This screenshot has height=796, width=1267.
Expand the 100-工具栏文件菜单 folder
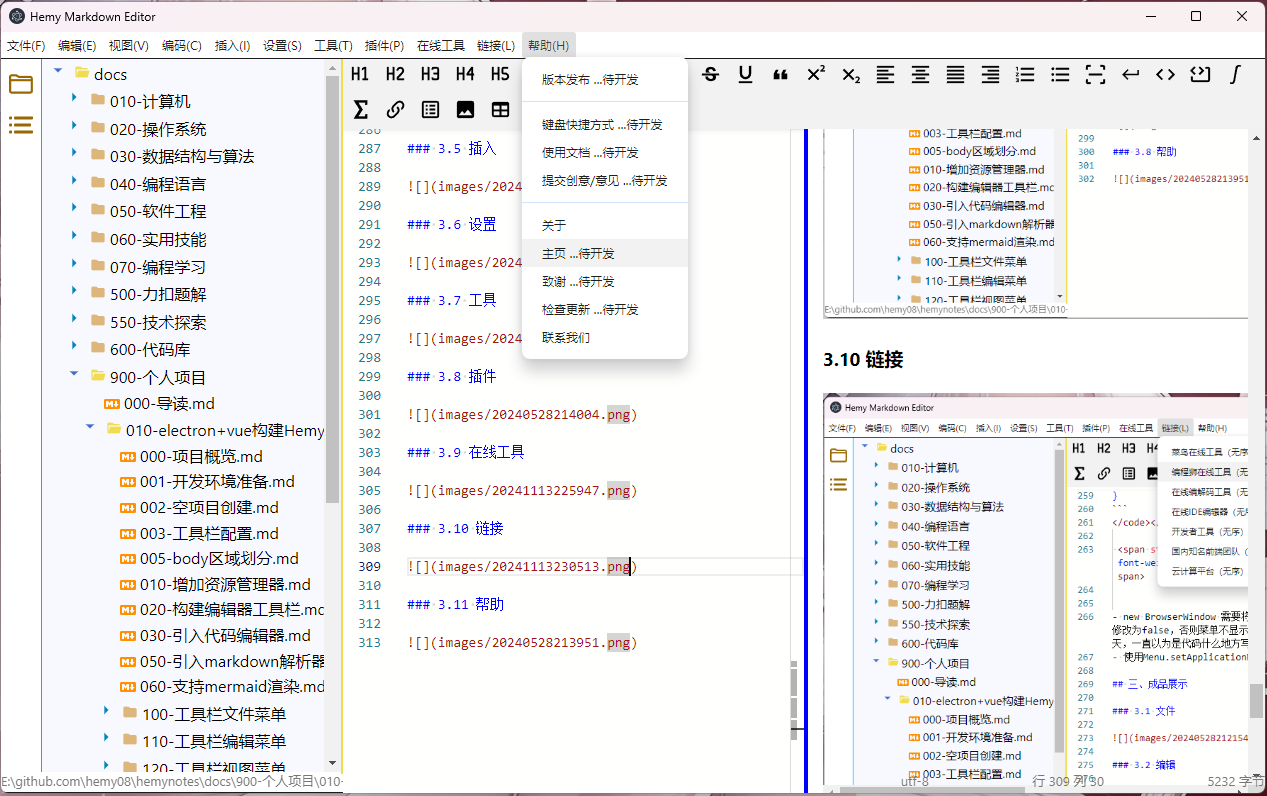pos(106,712)
